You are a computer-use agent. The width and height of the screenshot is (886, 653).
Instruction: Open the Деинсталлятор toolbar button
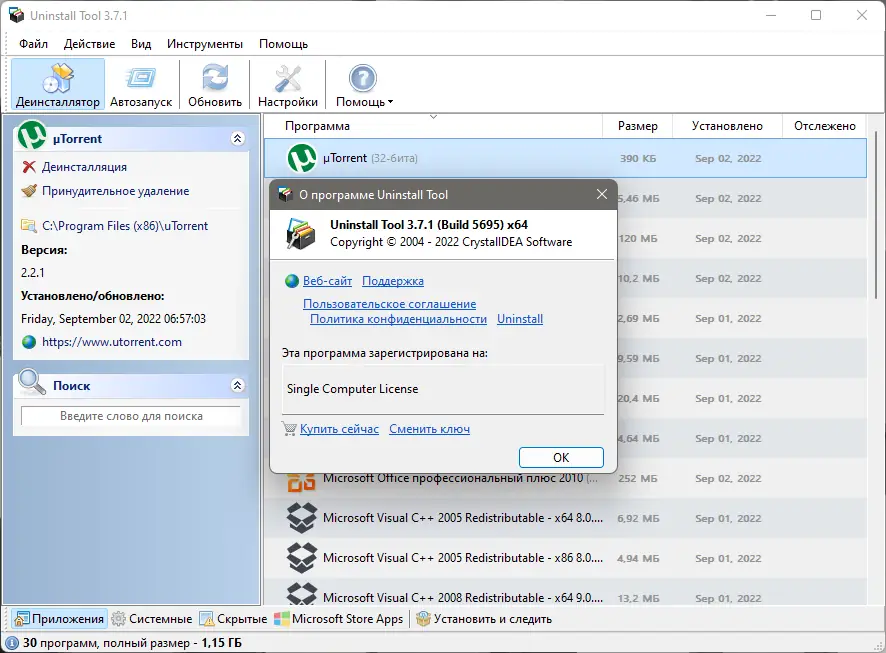point(58,84)
